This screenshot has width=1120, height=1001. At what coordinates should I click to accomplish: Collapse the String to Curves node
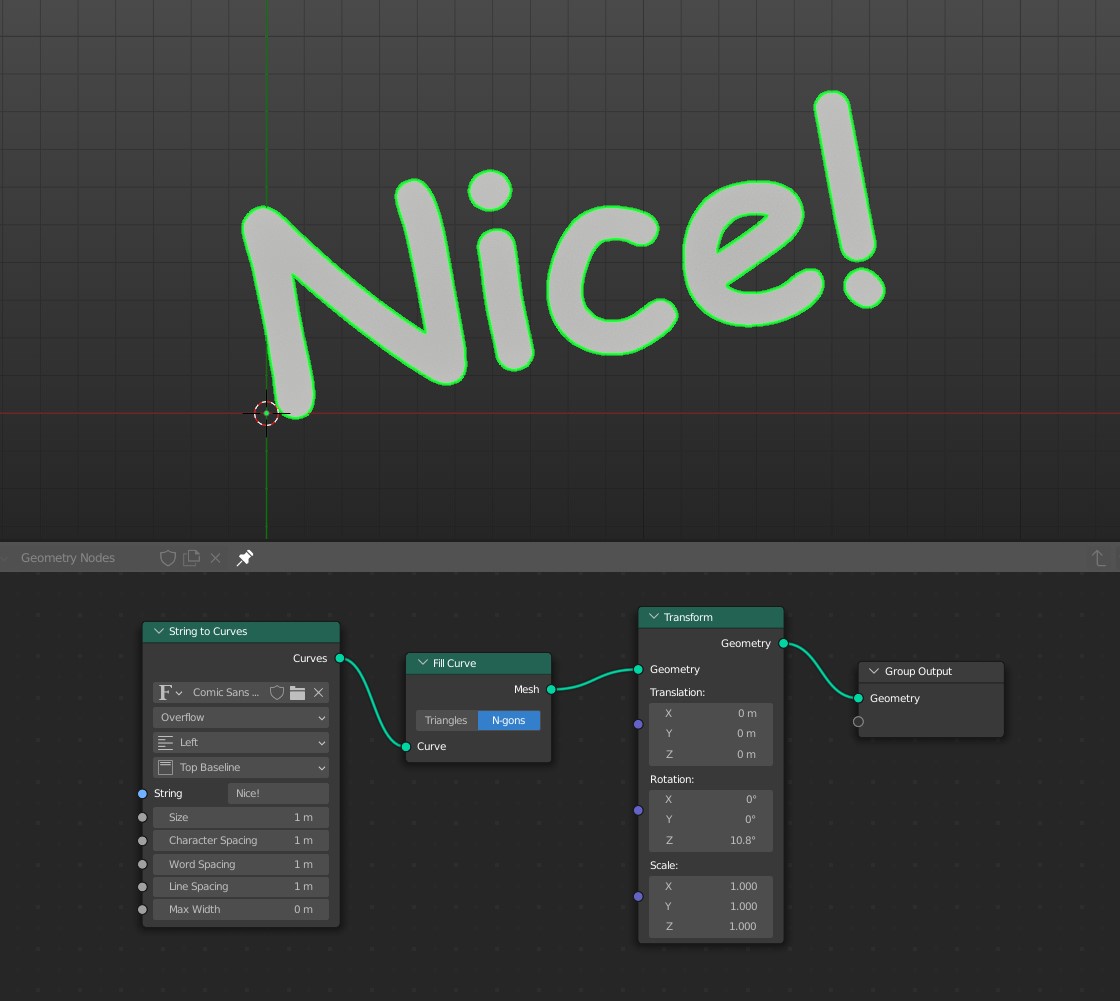click(x=158, y=631)
